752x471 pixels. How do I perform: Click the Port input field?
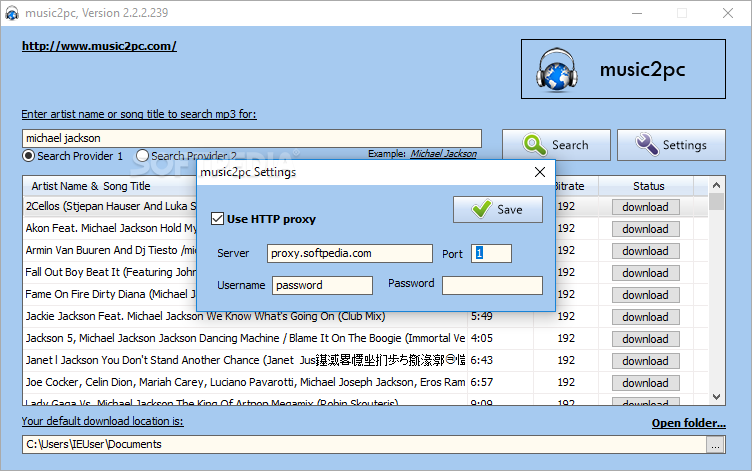pos(491,253)
